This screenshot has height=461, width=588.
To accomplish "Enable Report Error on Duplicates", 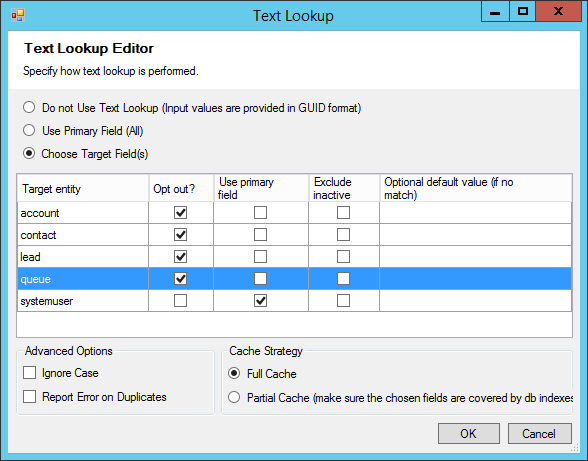I will [x=30, y=396].
